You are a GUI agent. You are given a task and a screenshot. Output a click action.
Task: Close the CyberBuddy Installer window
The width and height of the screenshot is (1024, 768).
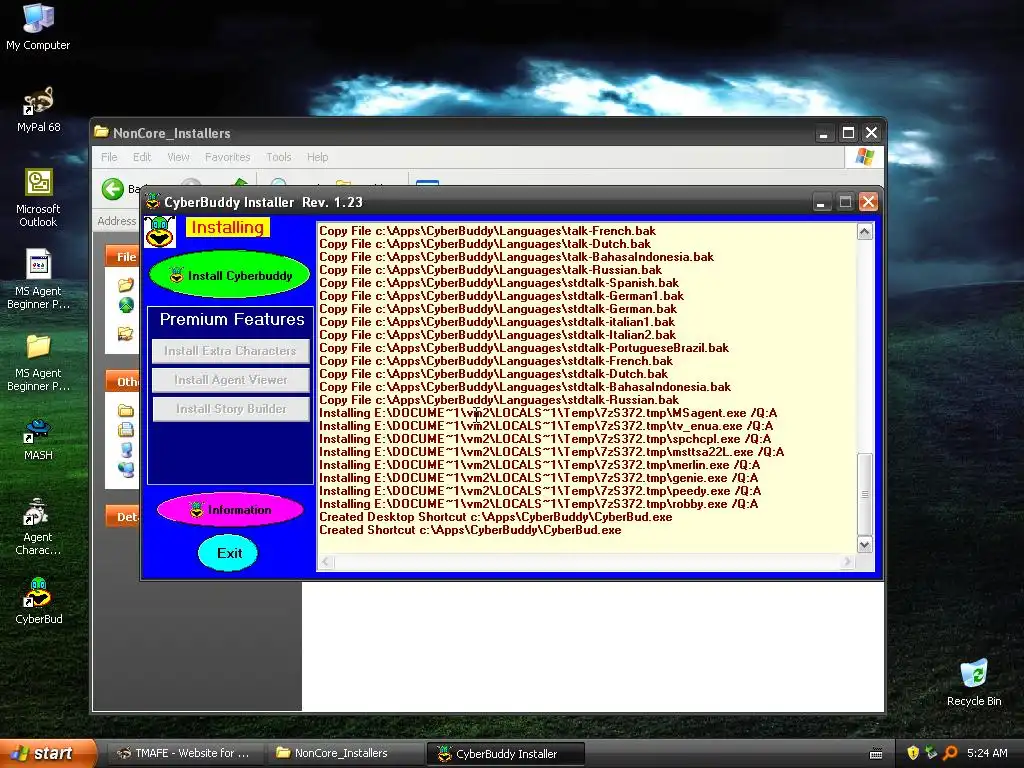(868, 202)
